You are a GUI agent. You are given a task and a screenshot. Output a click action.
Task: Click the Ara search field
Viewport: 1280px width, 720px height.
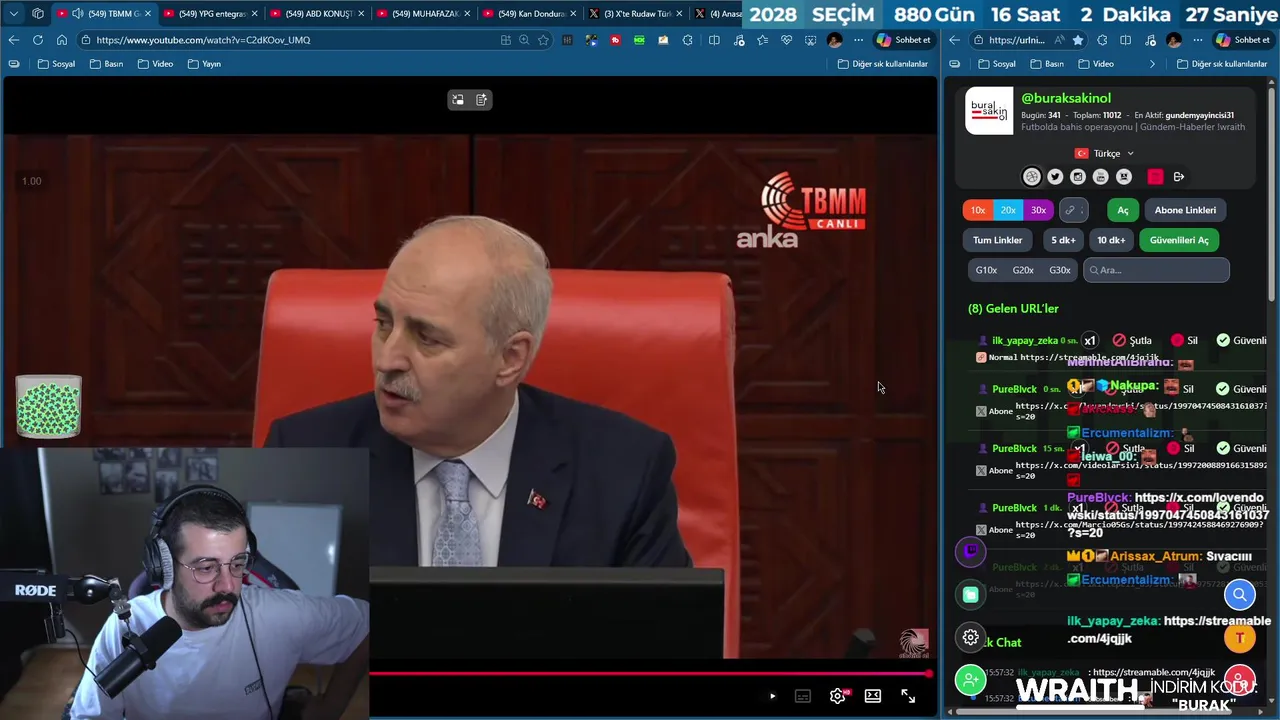coord(1156,270)
